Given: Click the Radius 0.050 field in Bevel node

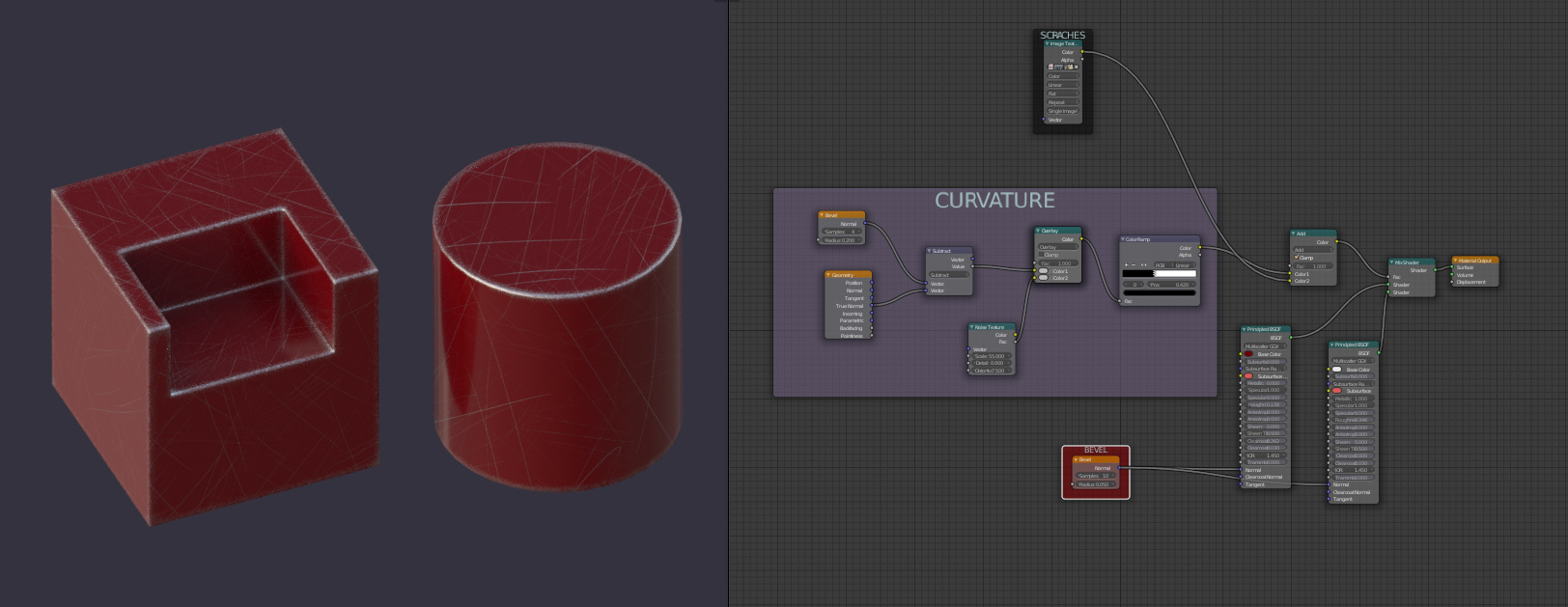Looking at the screenshot, I should click(x=1096, y=484).
